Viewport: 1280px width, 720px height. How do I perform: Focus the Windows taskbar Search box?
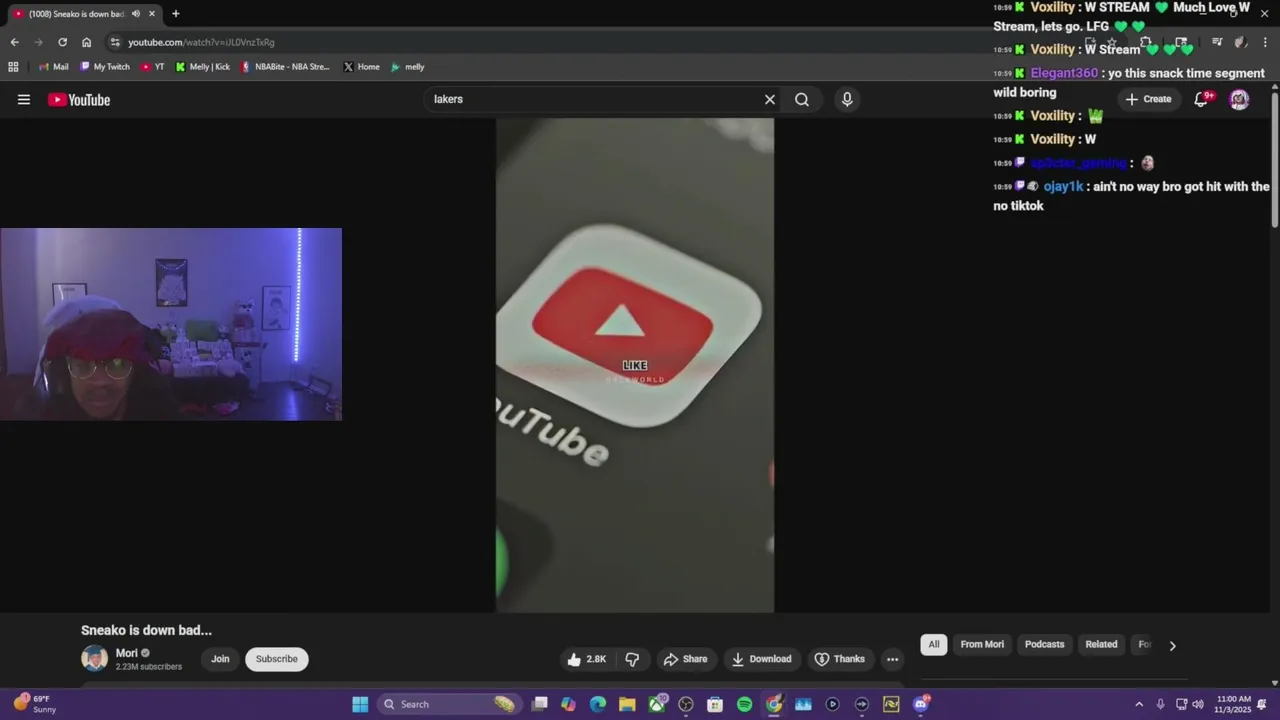[x=448, y=704]
